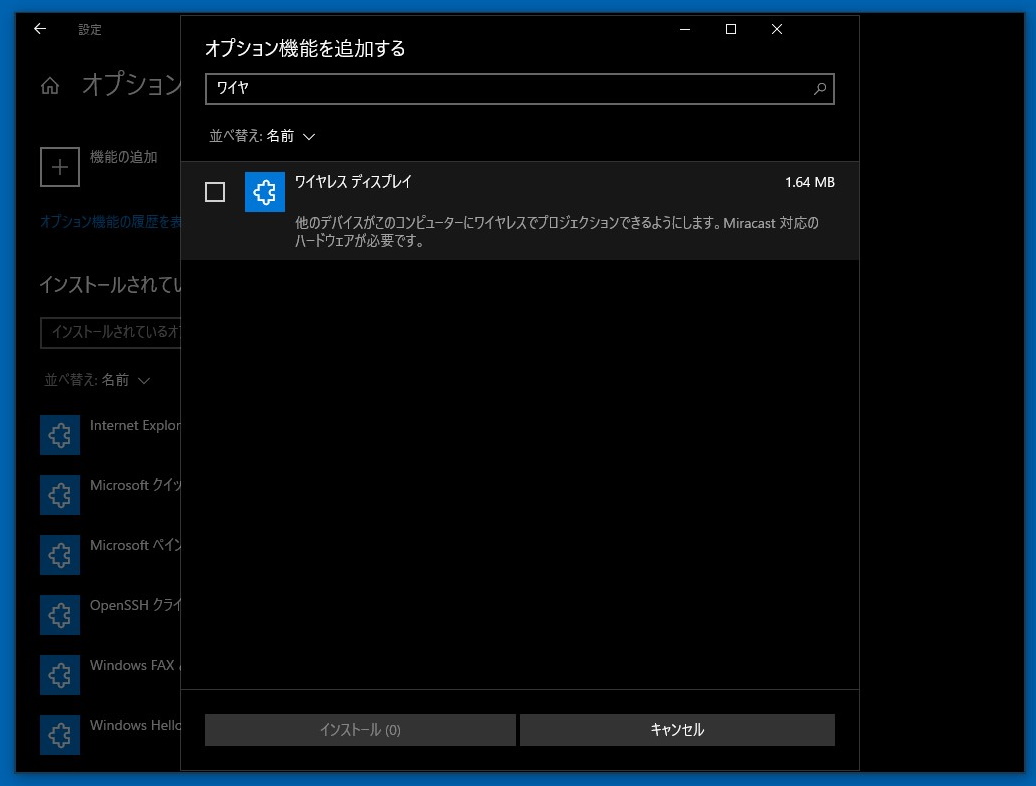Expand the sort options chevron

309,136
